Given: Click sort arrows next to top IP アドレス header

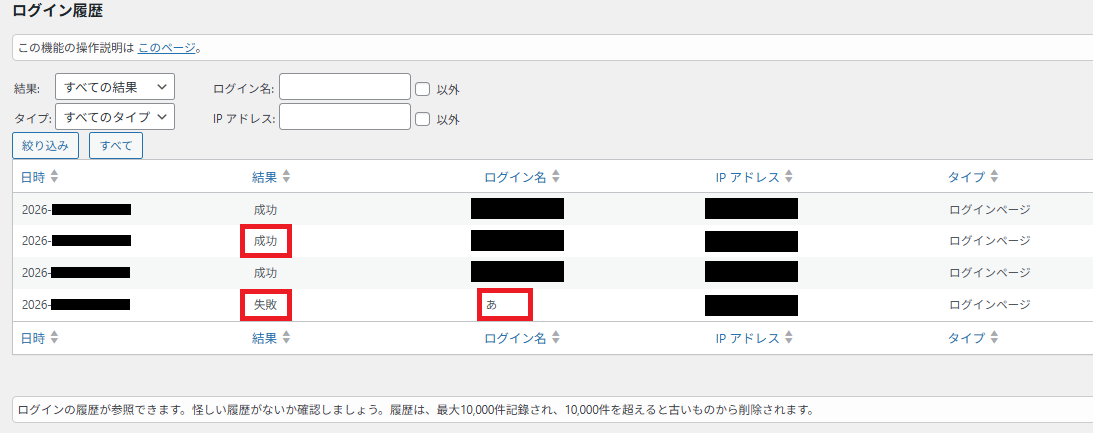Looking at the screenshot, I should pyautogui.click(x=788, y=177).
